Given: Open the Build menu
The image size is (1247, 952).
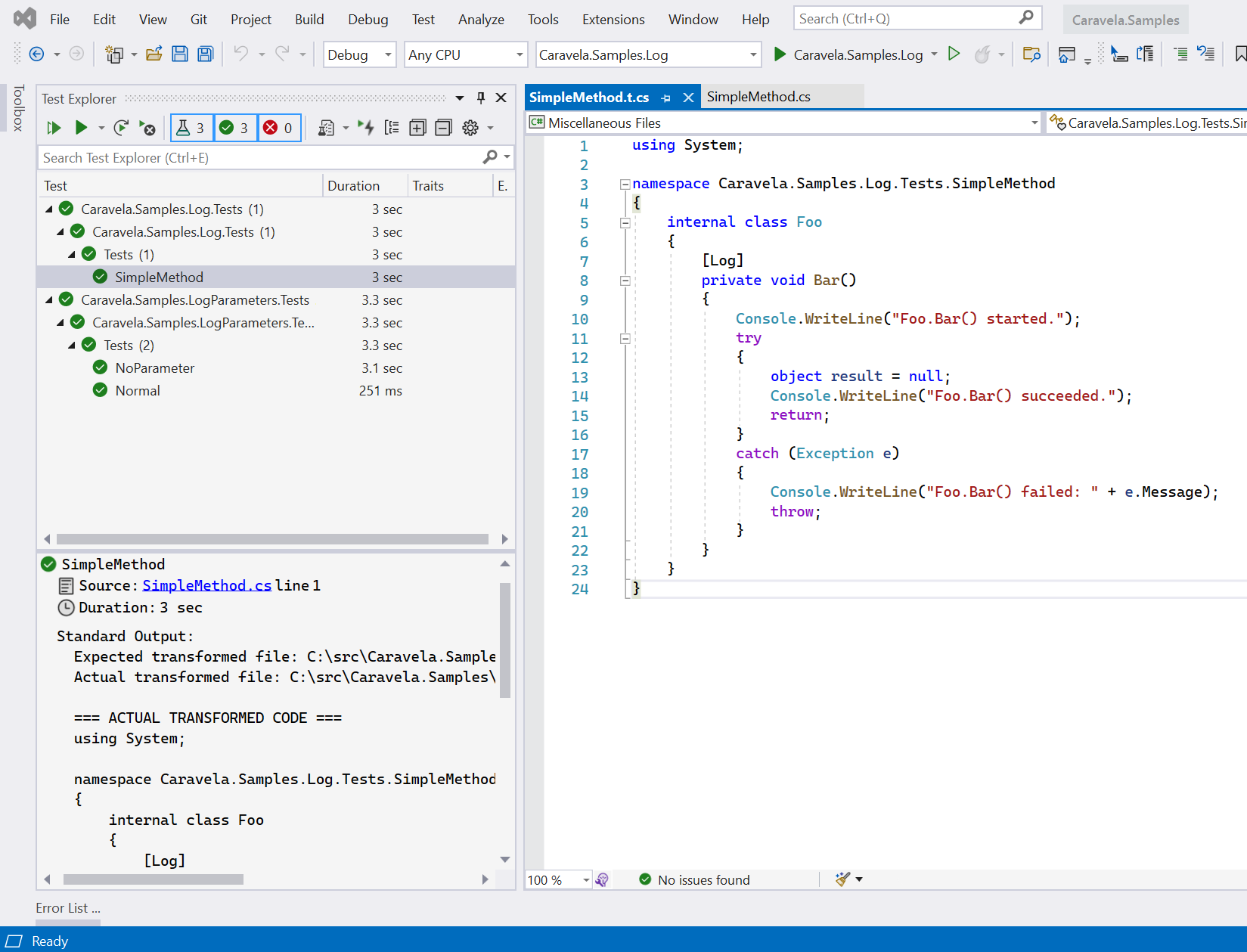Looking at the screenshot, I should tap(309, 20).
